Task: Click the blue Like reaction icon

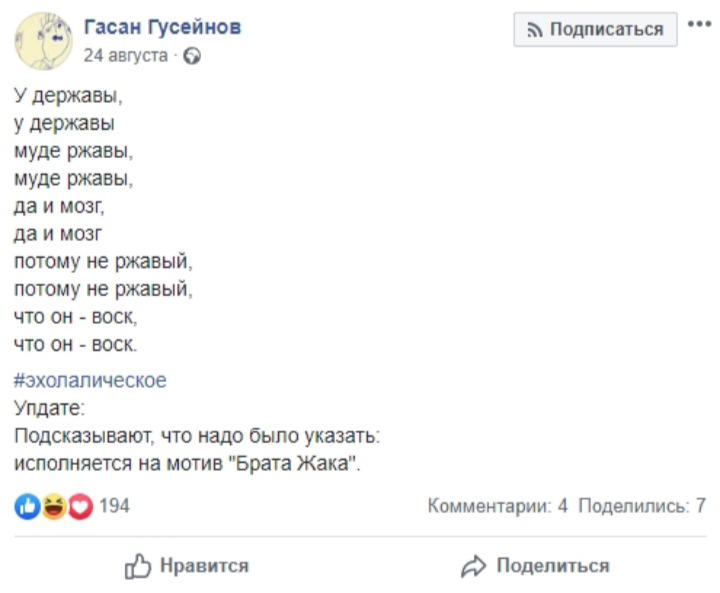Action: click(27, 506)
